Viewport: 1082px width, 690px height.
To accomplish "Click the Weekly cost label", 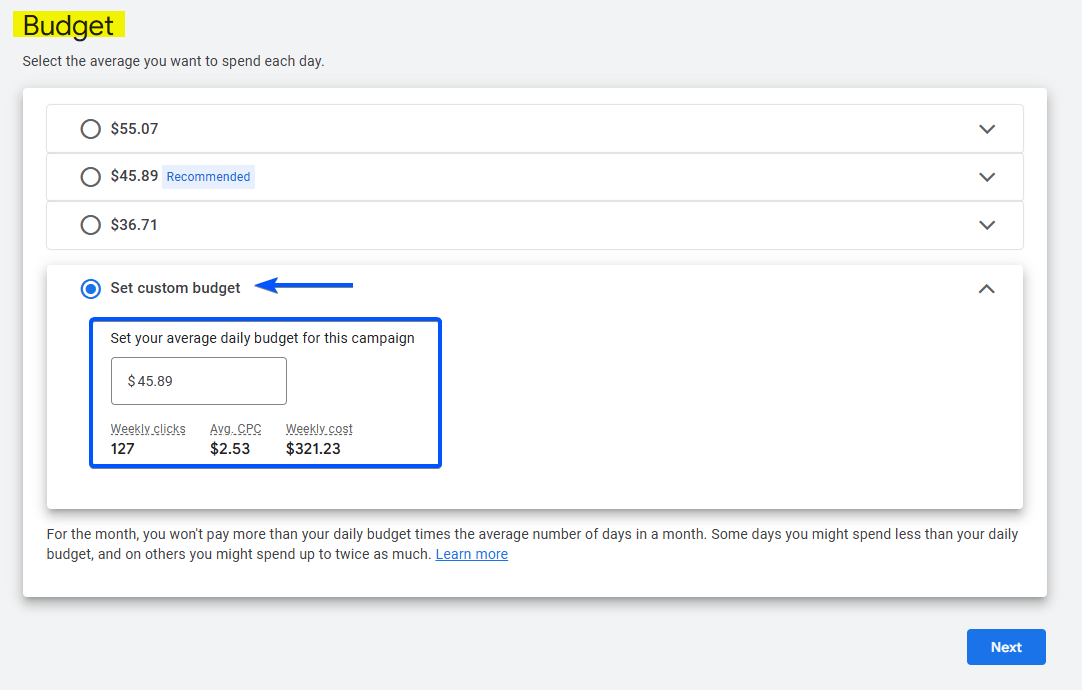I will 319,429.
